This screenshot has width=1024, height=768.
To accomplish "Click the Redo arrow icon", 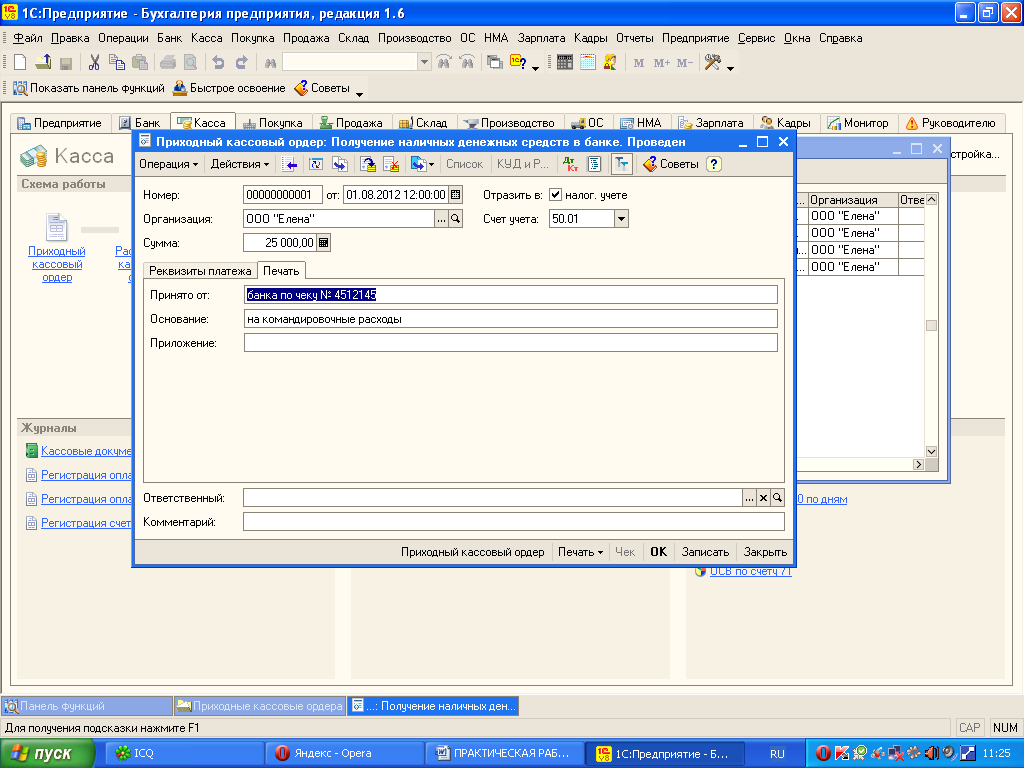I will (x=242, y=63).
